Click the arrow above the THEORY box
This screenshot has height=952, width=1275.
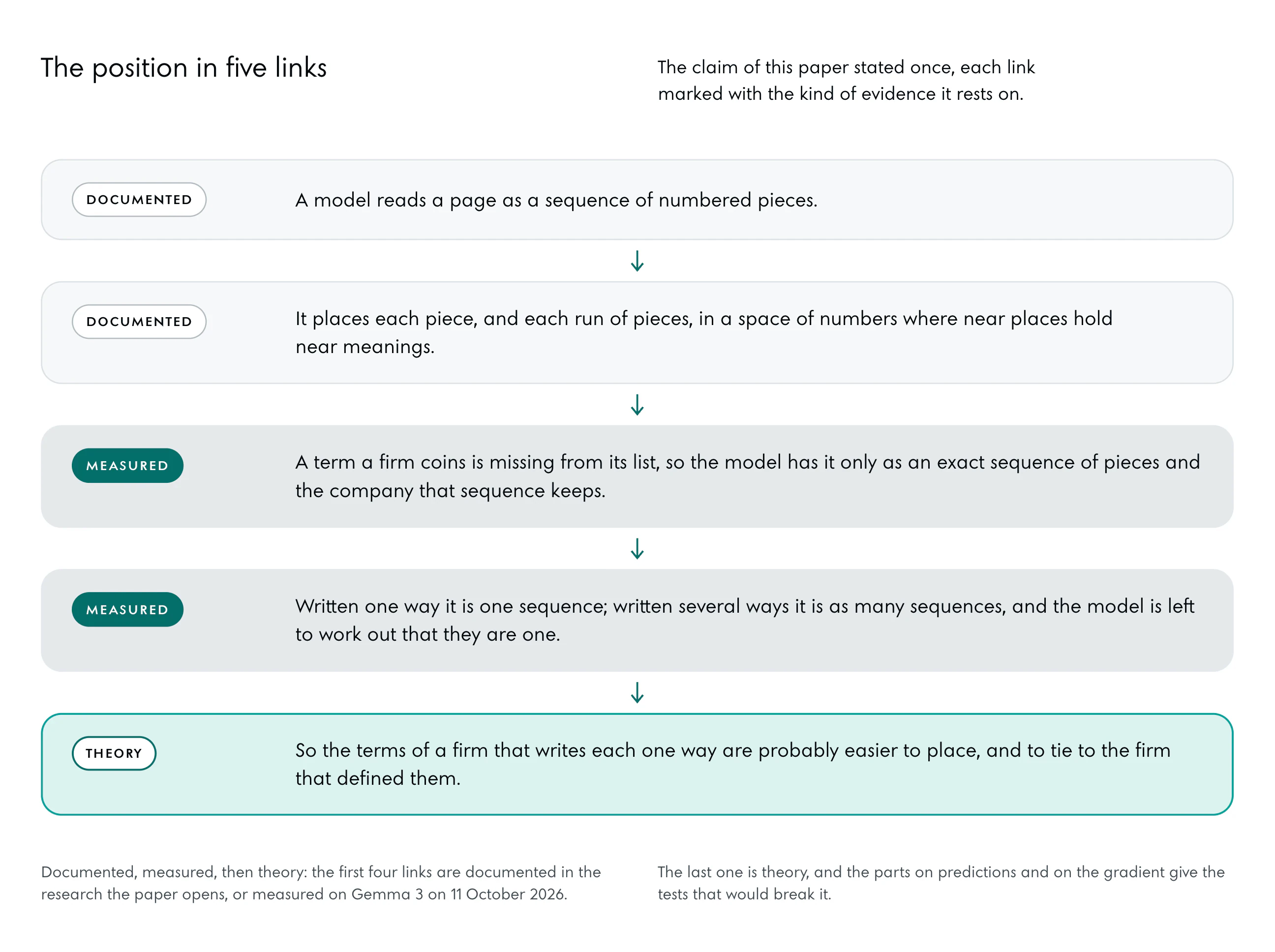(x=637, y=693)
